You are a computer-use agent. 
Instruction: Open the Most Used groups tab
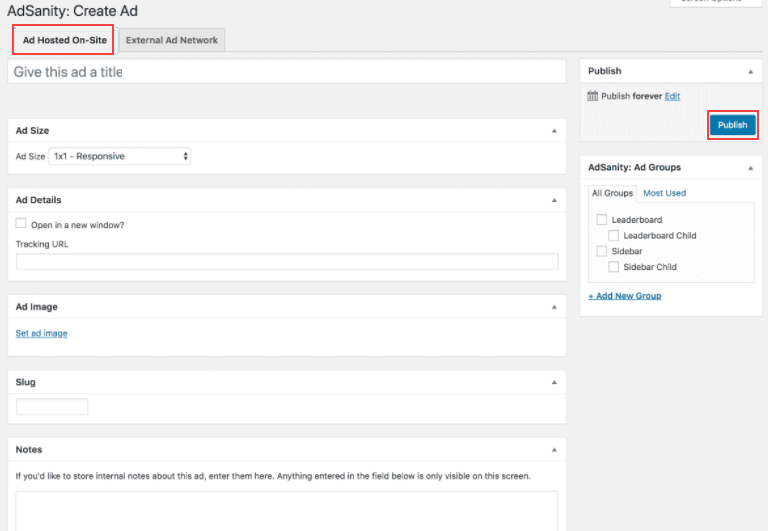pos(664,193)
